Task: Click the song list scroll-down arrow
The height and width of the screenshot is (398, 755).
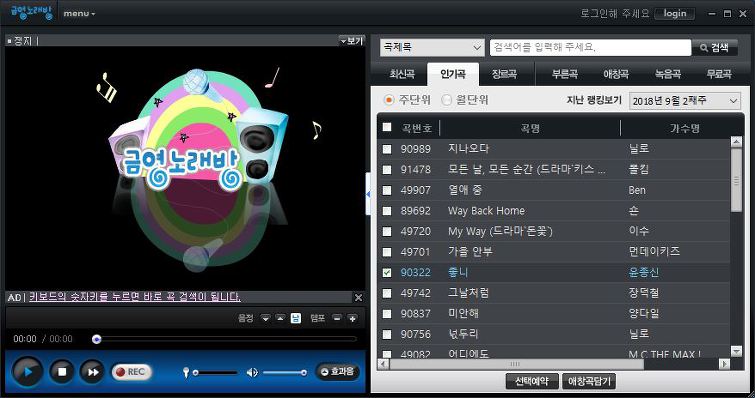Action: [x=736, y=351]
